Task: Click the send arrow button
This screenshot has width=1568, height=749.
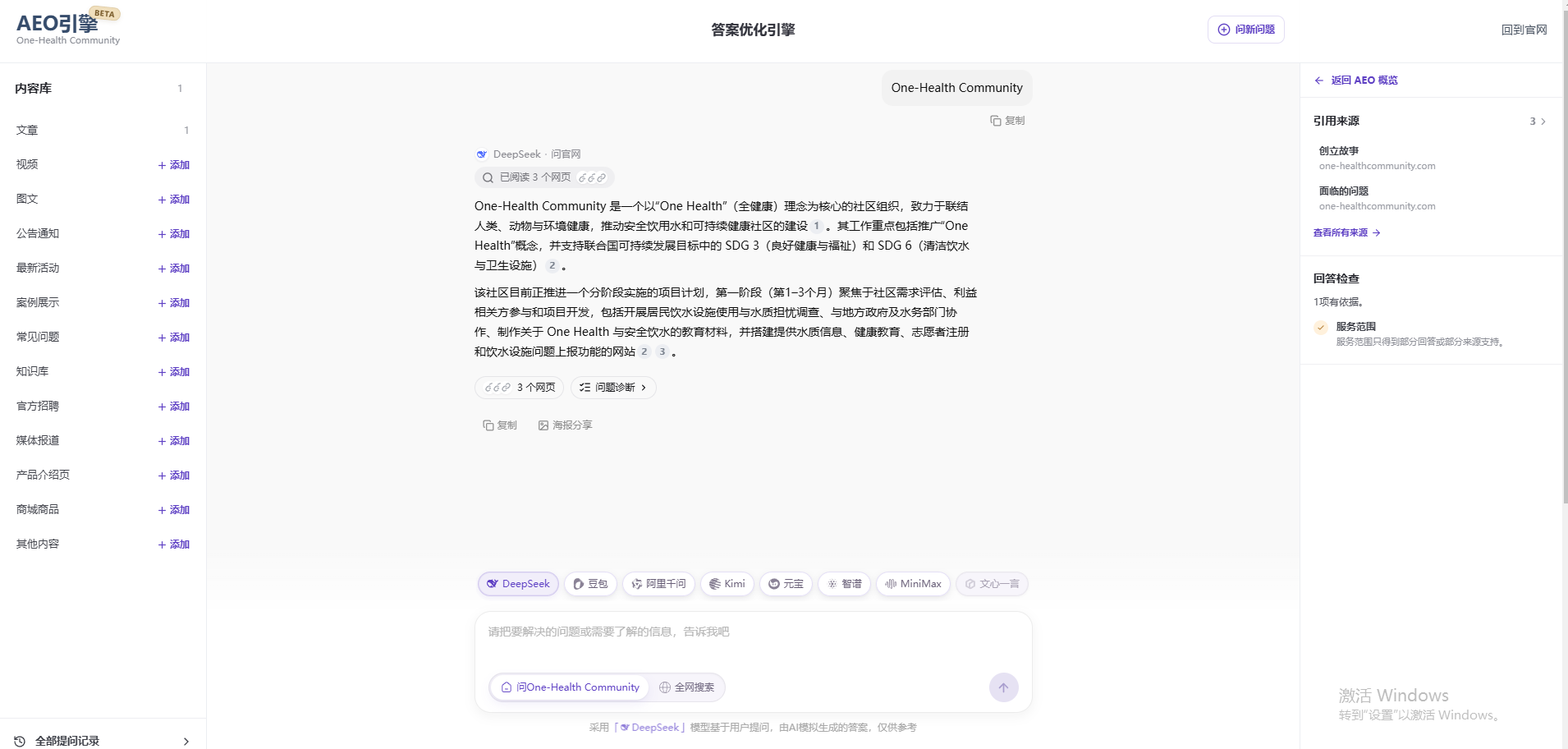Action: tap(1003, 687)
